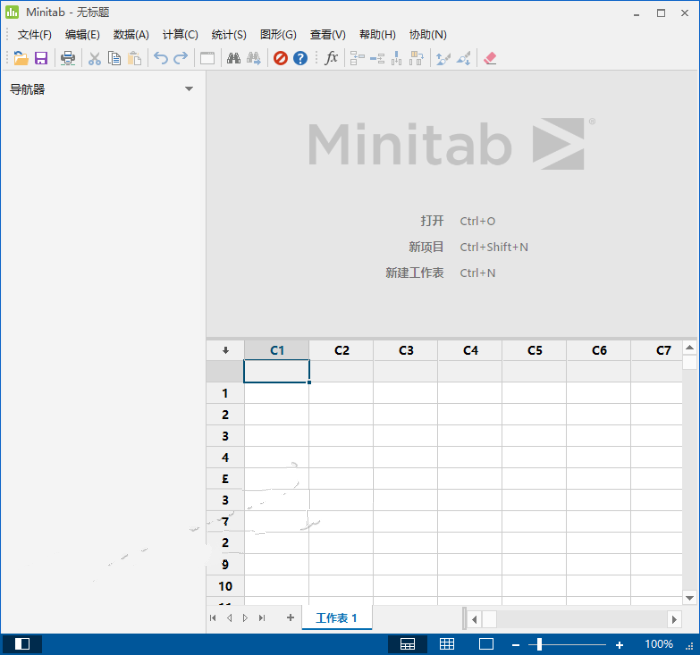Click the red eraser clear icon
Image resolution: width=700 pixels, height=655 pixels.
click(490, 58)
